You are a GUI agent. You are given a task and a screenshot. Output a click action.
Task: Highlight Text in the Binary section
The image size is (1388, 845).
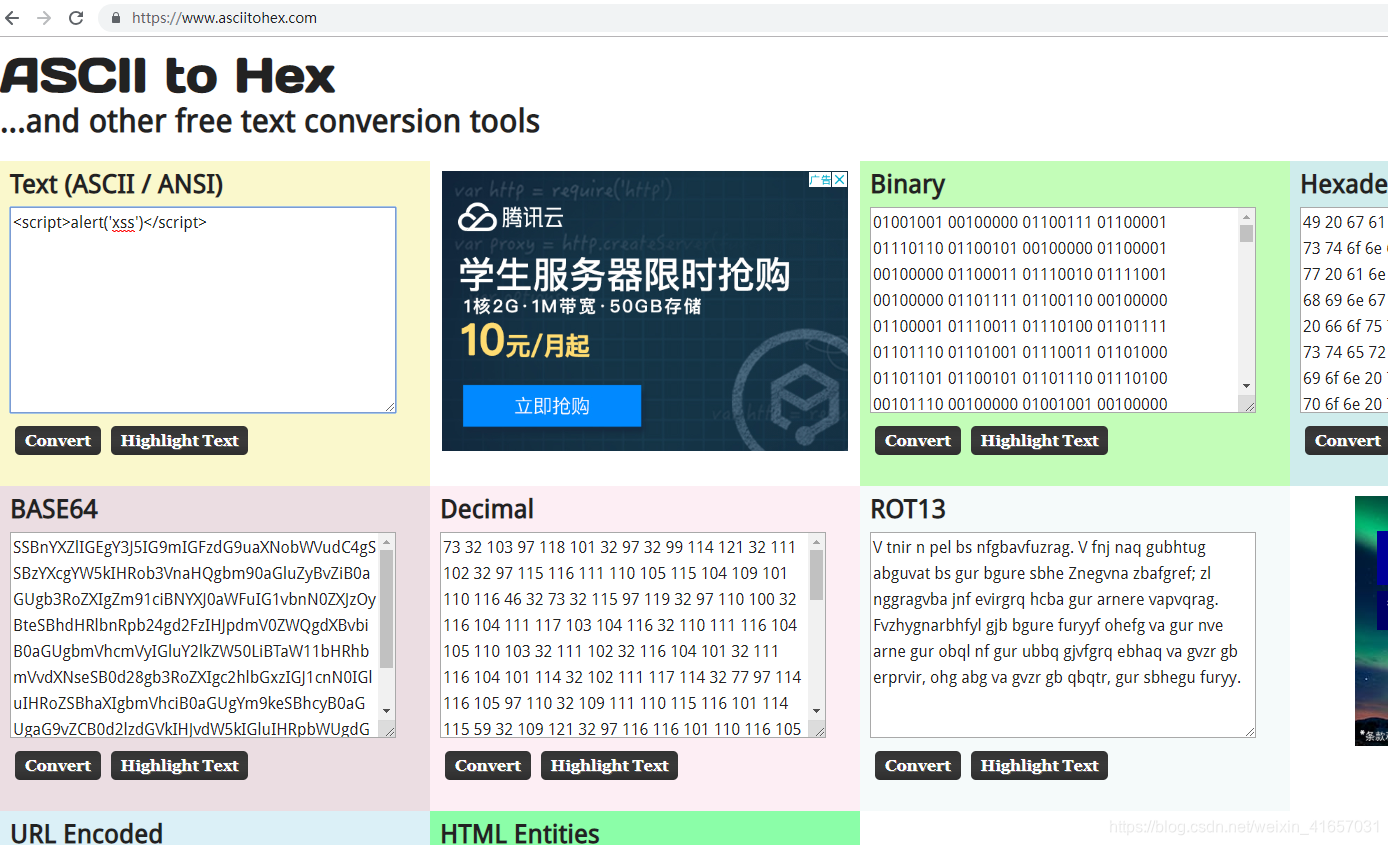[1039, 441]
